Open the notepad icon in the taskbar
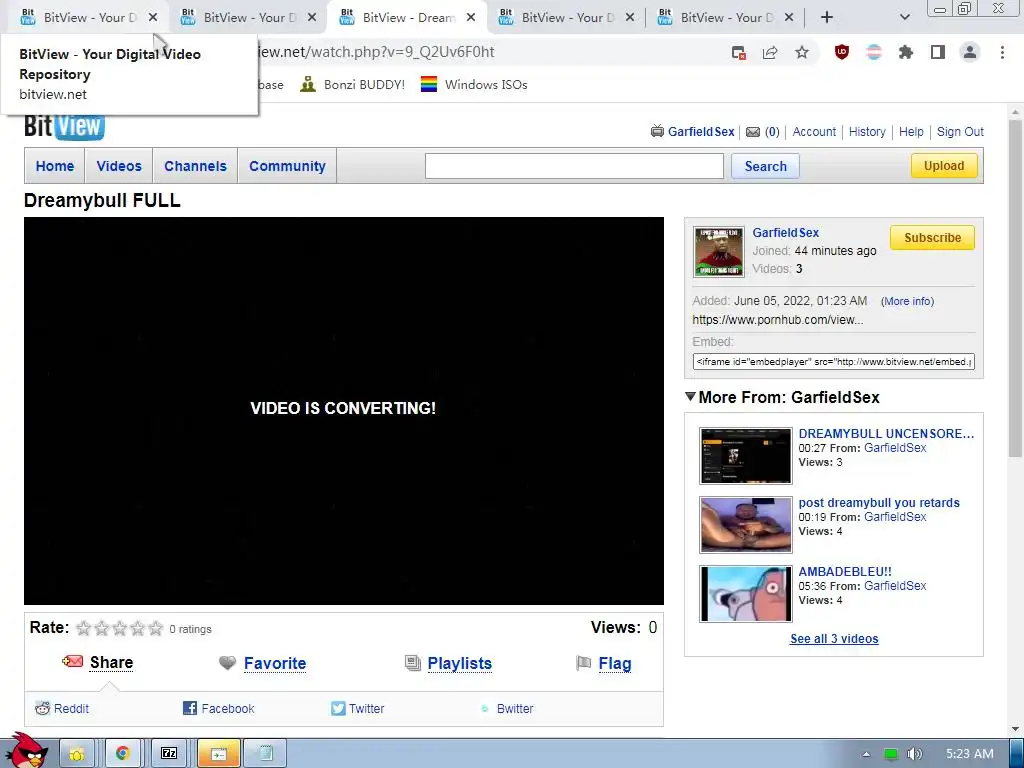 point(266,754)
